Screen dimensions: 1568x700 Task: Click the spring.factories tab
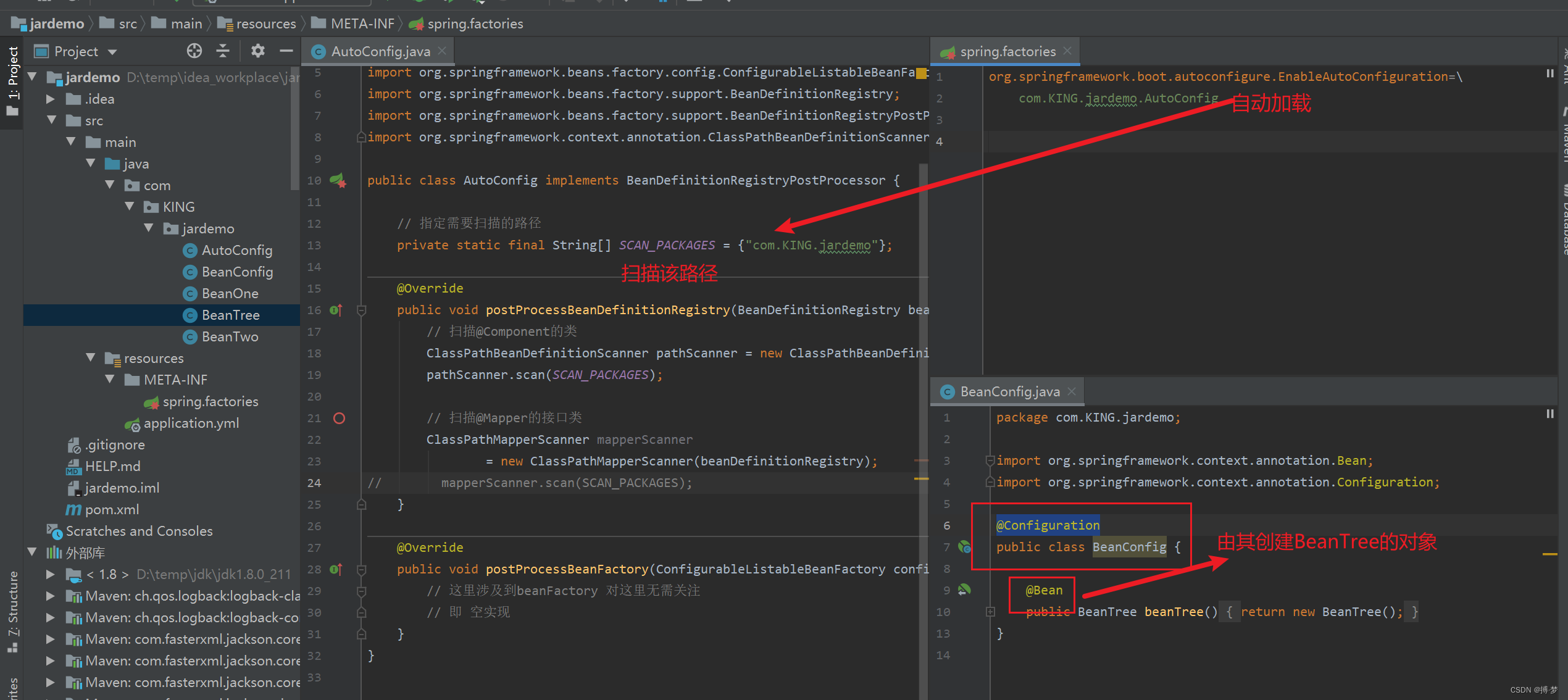1000,51
